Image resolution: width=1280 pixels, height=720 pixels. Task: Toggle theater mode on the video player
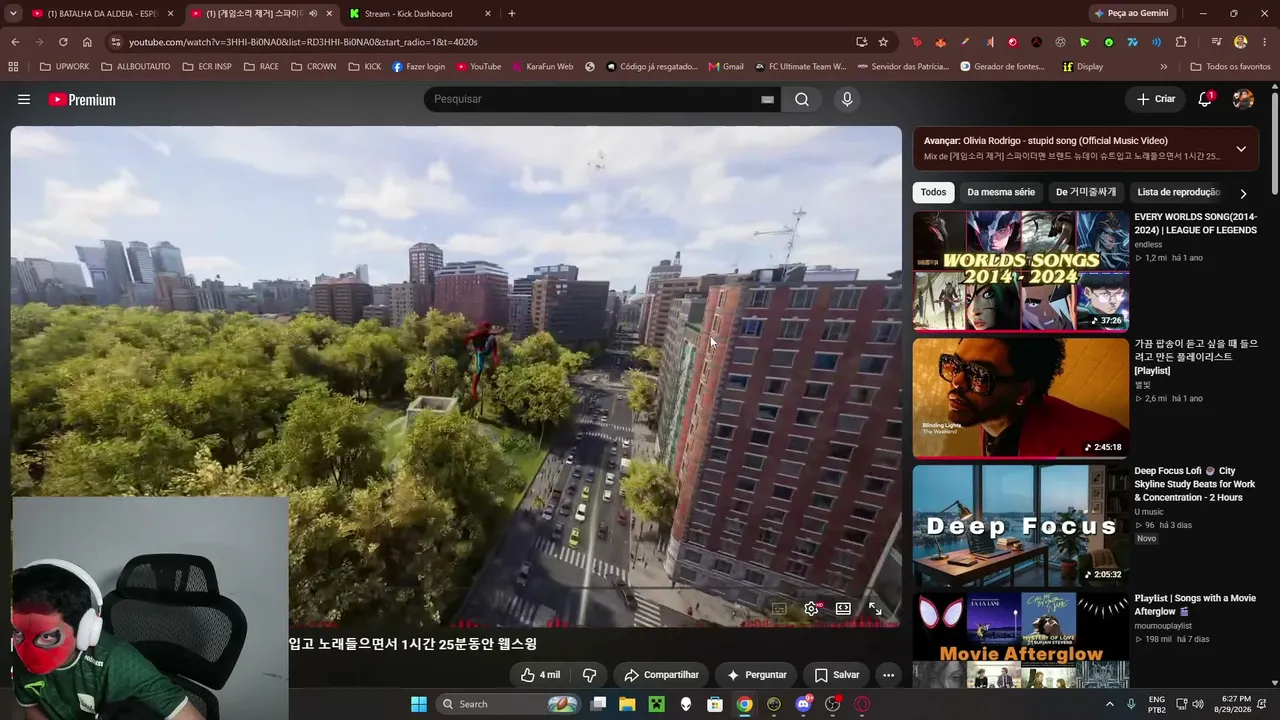tap(843, 608)
